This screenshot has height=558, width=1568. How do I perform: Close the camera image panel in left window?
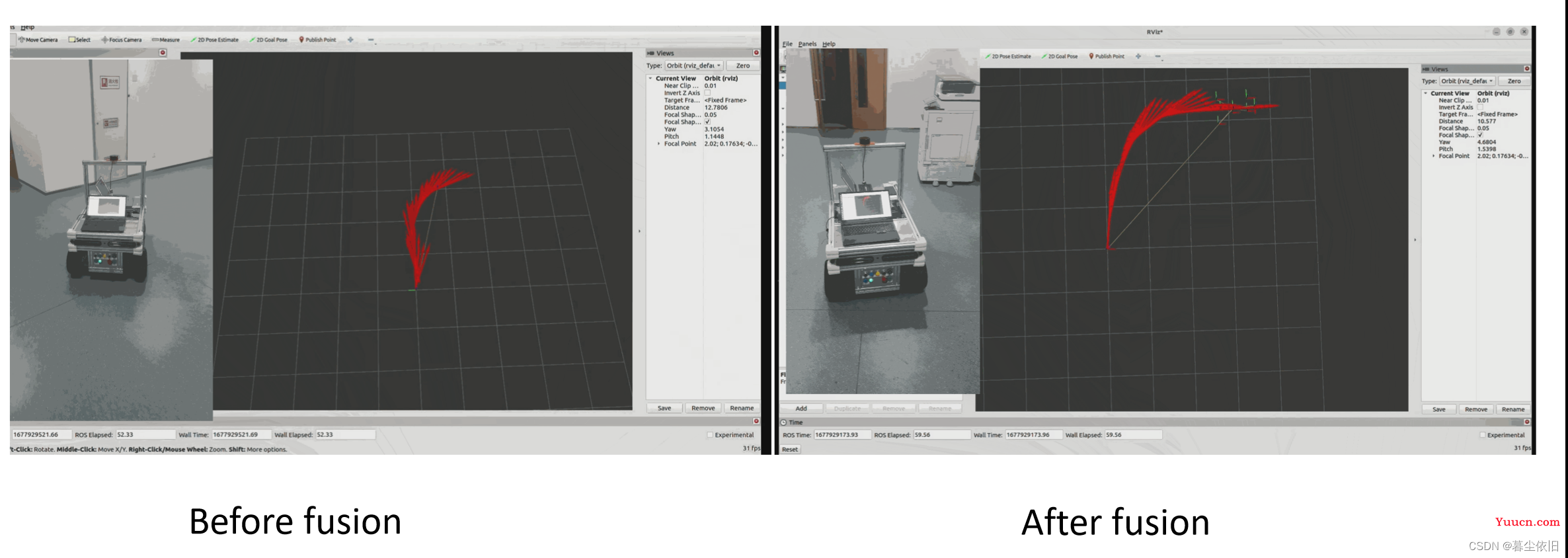click(x=163, y=53)
